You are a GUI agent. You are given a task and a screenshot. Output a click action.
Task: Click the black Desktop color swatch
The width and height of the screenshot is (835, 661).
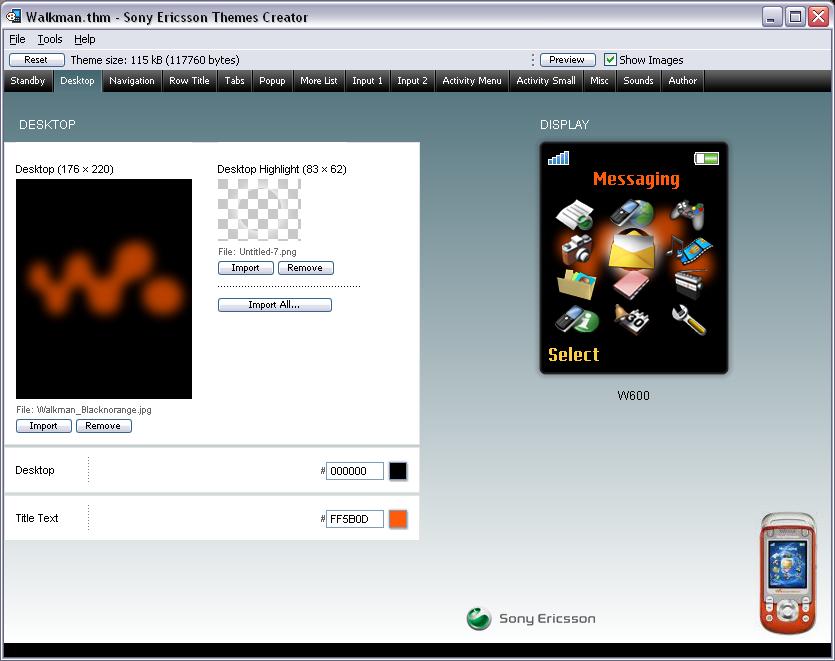pos(398,471)
